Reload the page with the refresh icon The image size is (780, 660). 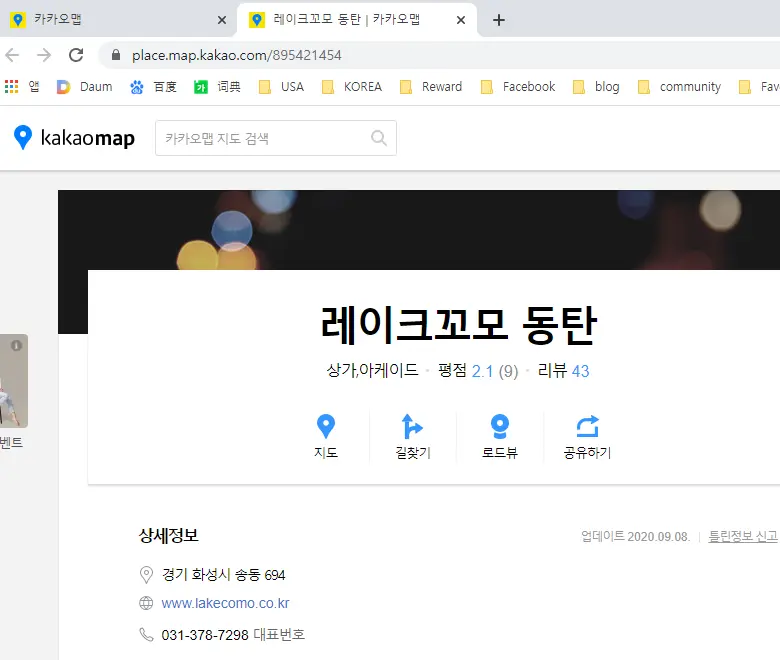coord(76,55)
